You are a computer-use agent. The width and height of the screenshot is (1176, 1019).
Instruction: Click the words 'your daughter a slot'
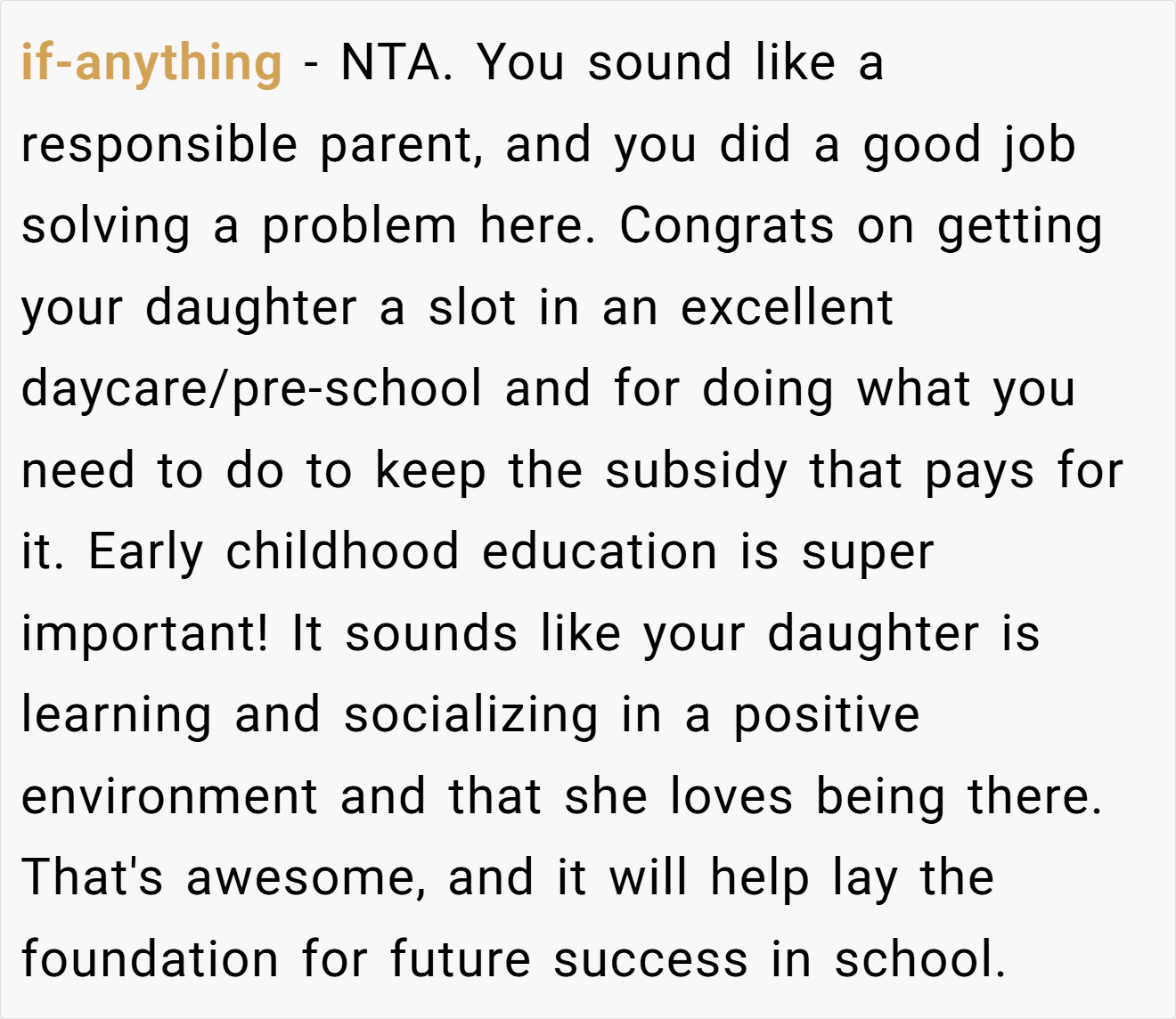coord(268,309)
